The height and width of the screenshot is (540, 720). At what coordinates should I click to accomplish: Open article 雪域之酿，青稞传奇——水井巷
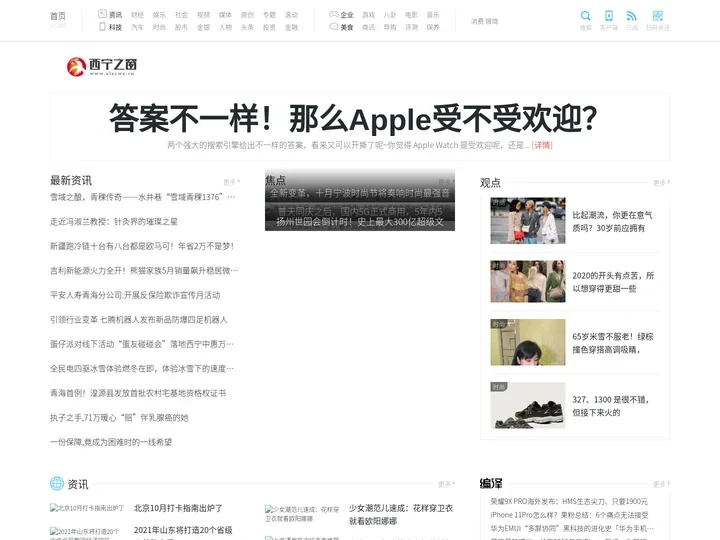(x=142, y=197)
